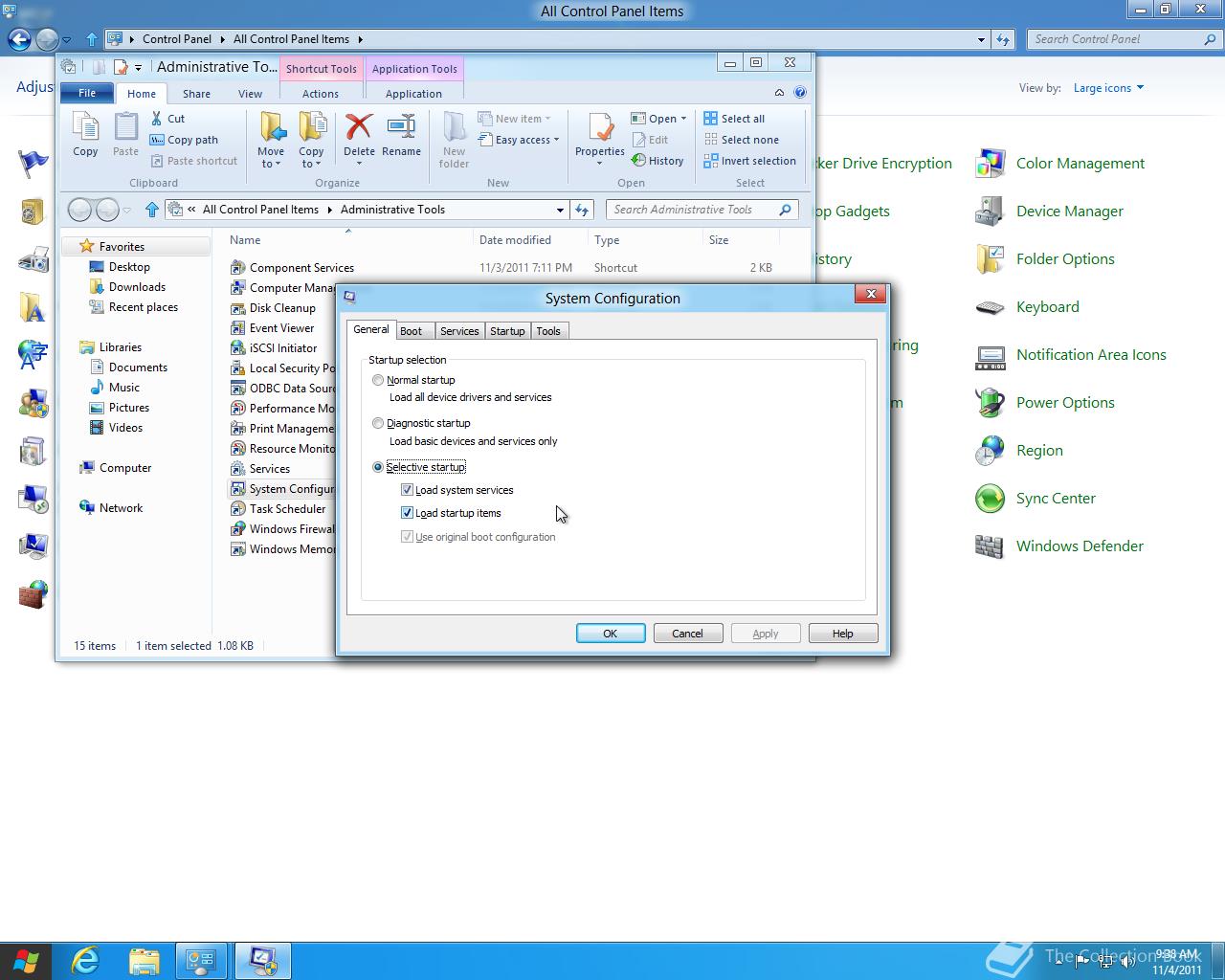Open the Region item in Control Panel
The width and height of the screenshot is (1225, 980).
click(x=1018, y=451)
